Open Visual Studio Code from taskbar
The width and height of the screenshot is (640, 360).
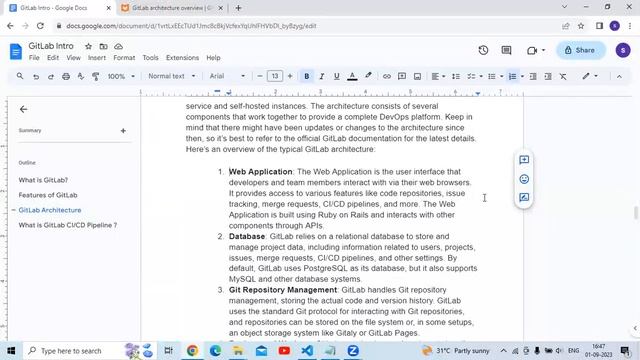pos(307,351)
